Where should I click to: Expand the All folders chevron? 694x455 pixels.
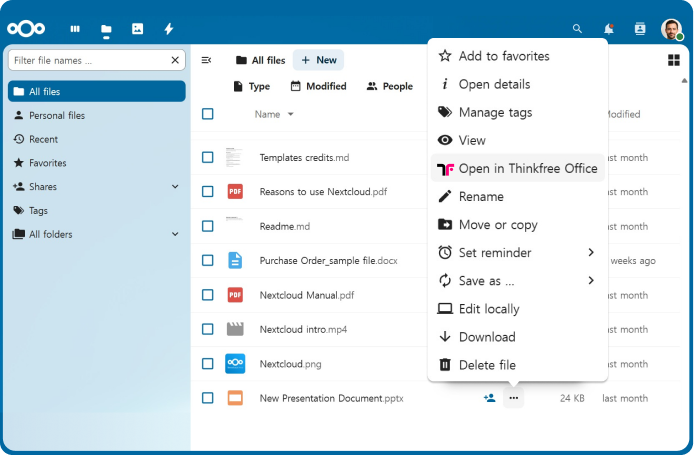click(x=175, y=234)
